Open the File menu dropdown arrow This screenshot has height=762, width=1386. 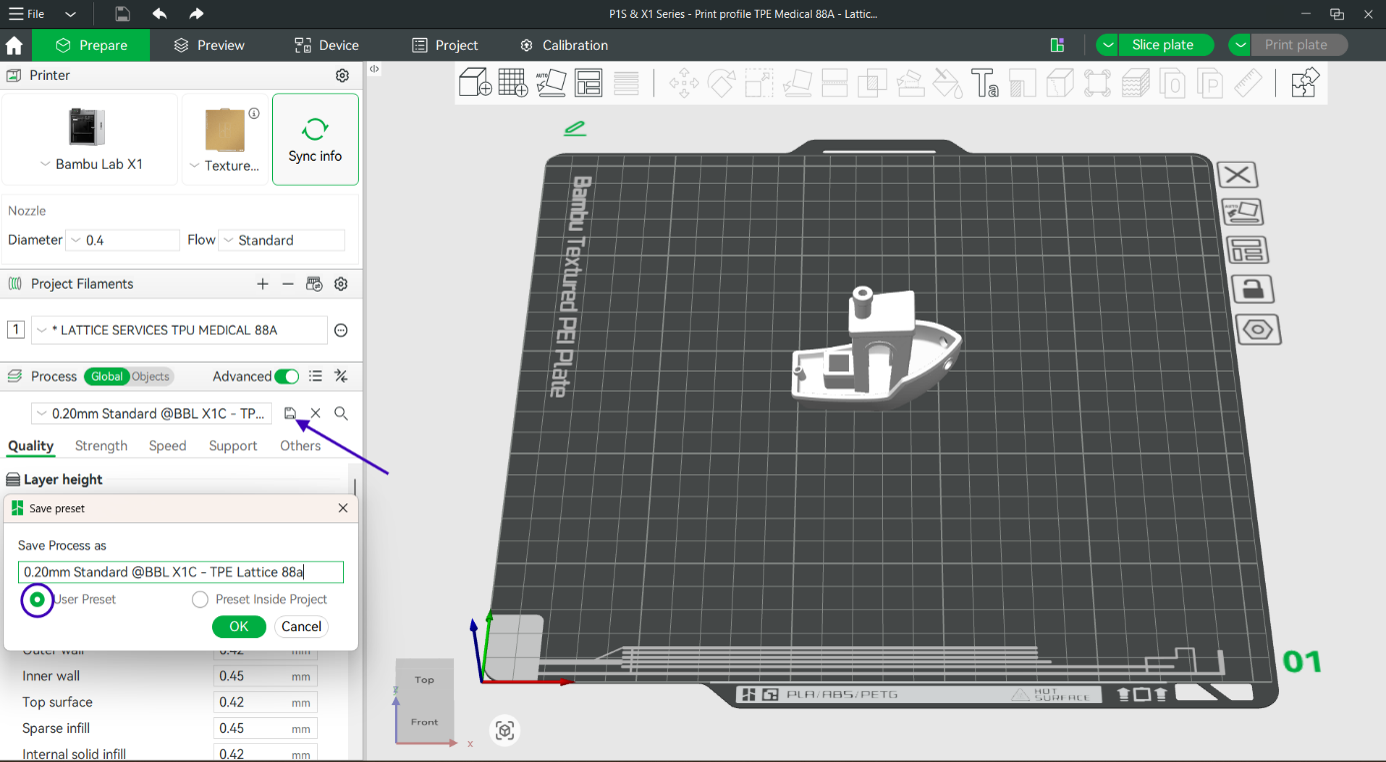click(x=70, y=14)
